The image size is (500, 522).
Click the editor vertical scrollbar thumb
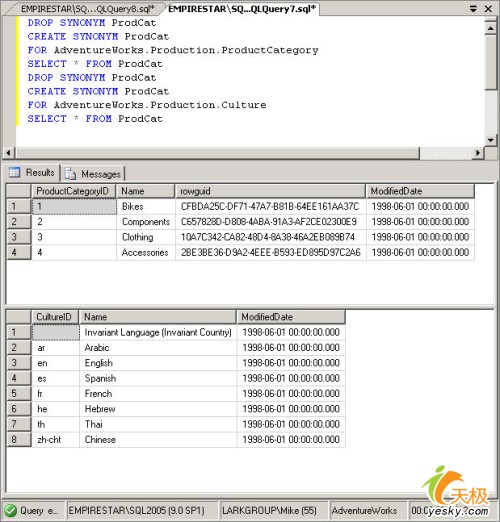coord(490,62)
